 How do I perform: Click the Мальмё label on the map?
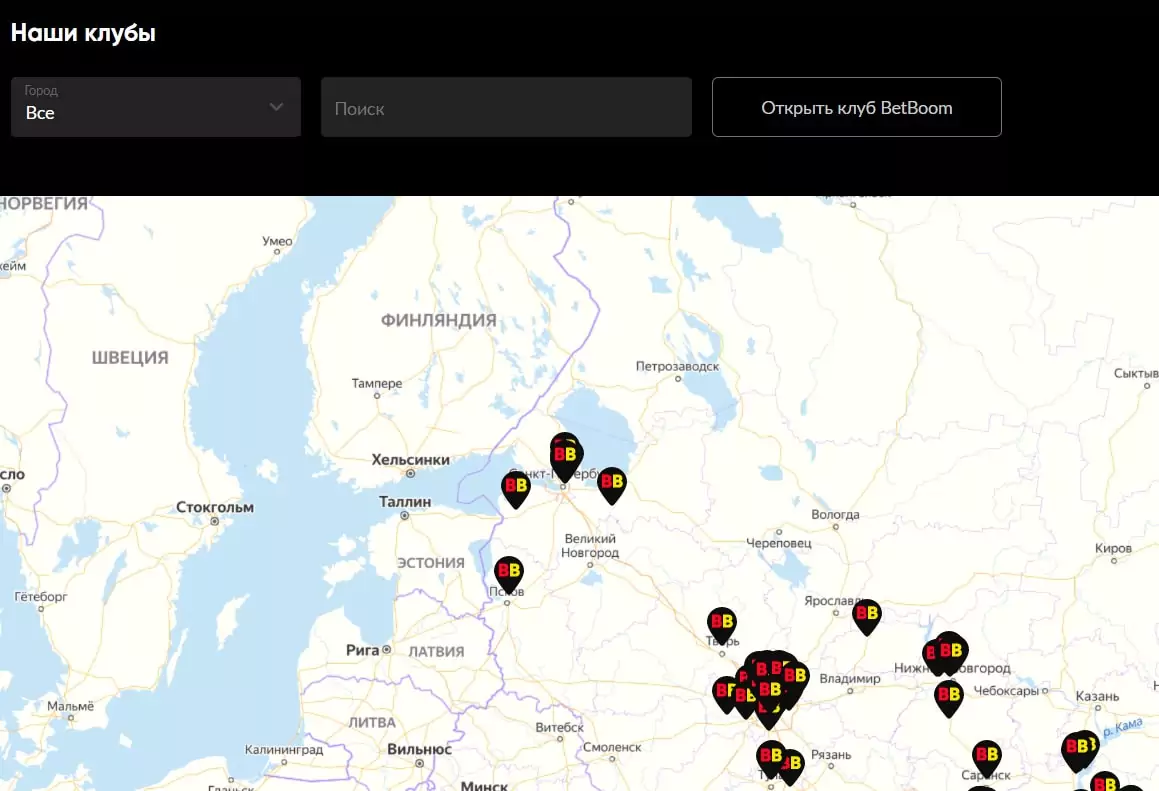pyautogui.click(x=70, y=706)
